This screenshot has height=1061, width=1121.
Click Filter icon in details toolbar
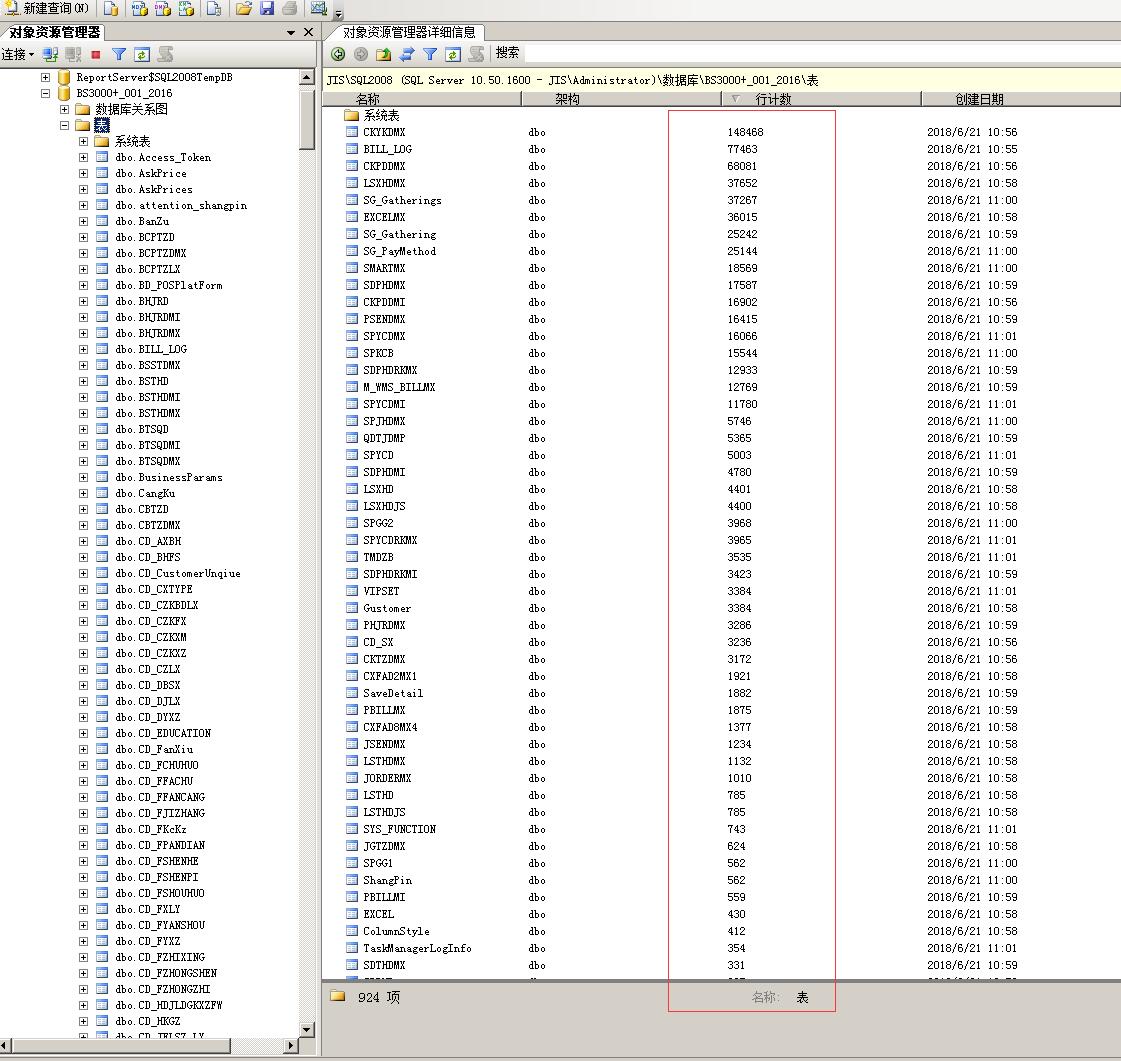(430, 54)
